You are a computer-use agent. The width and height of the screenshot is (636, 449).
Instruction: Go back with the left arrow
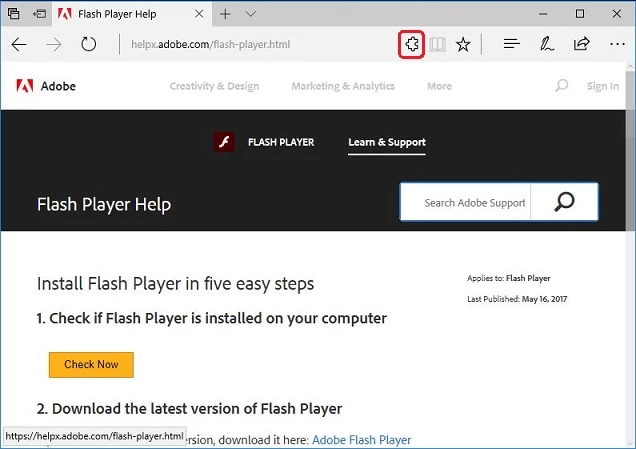pyautogui.click(x=19, y=44)
